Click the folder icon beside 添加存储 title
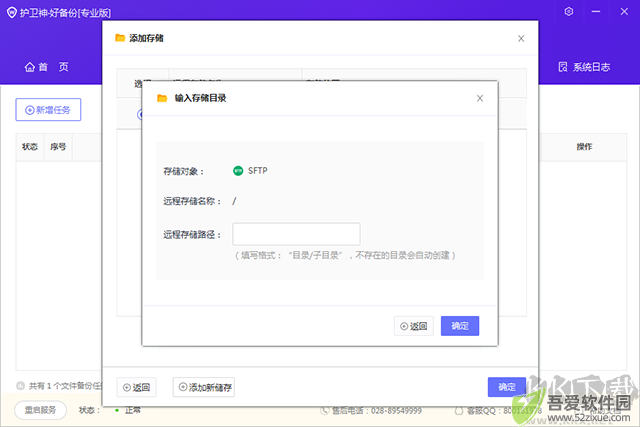This screenshot has height=427, width=640. click(120, 38)
